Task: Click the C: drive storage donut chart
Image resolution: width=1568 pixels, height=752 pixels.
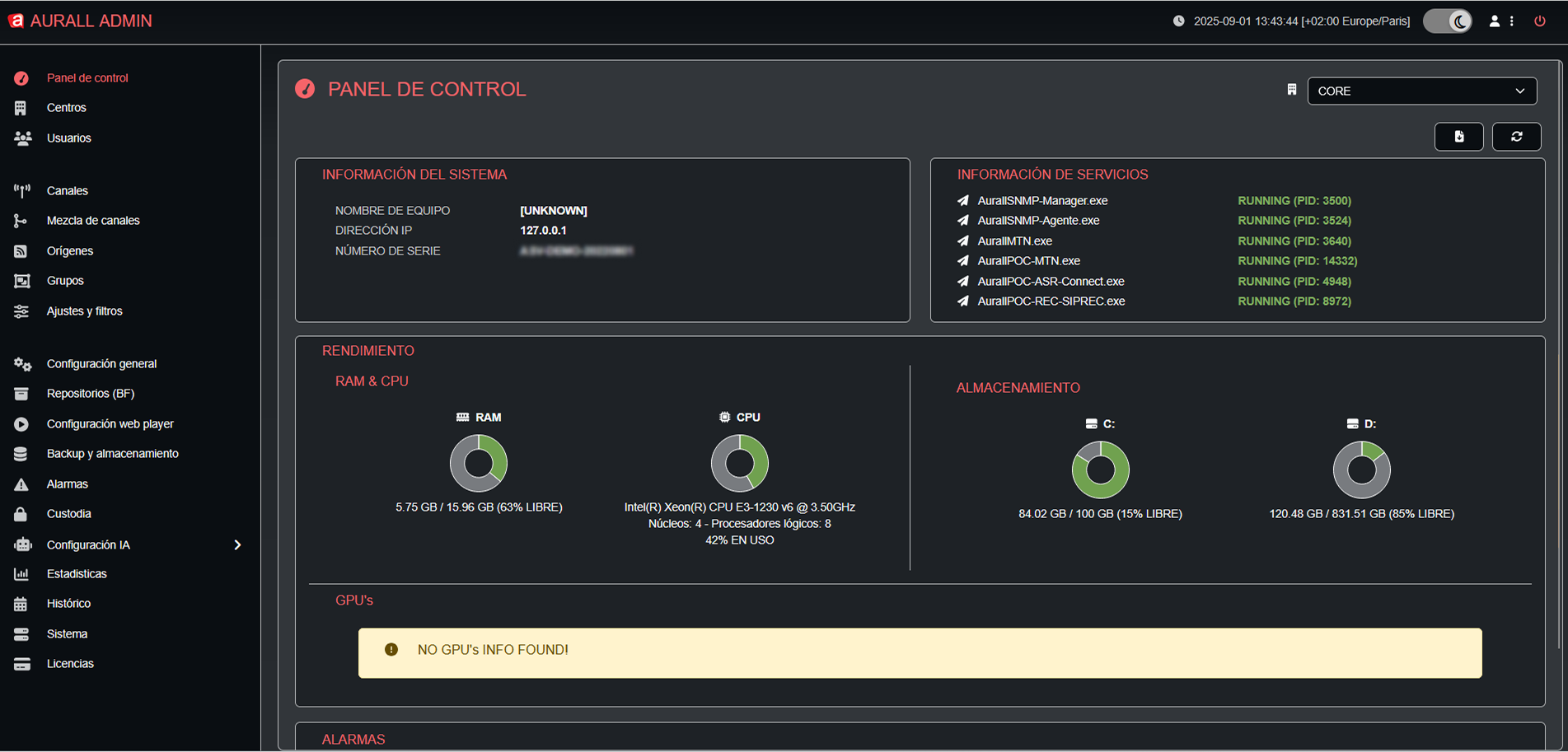Action: [x=1100, y=469]
